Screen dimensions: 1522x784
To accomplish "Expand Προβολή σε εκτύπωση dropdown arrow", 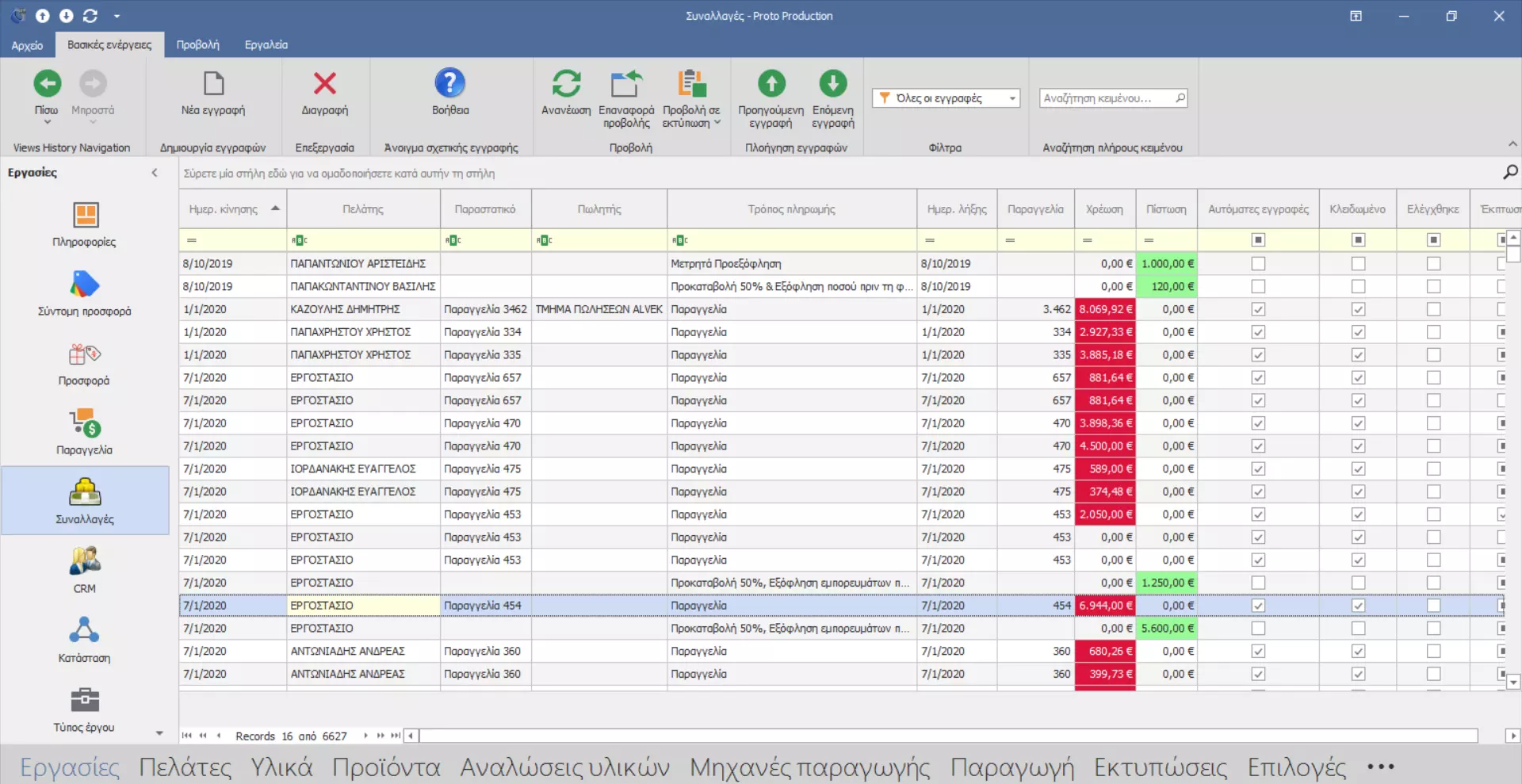I will 717,123.
